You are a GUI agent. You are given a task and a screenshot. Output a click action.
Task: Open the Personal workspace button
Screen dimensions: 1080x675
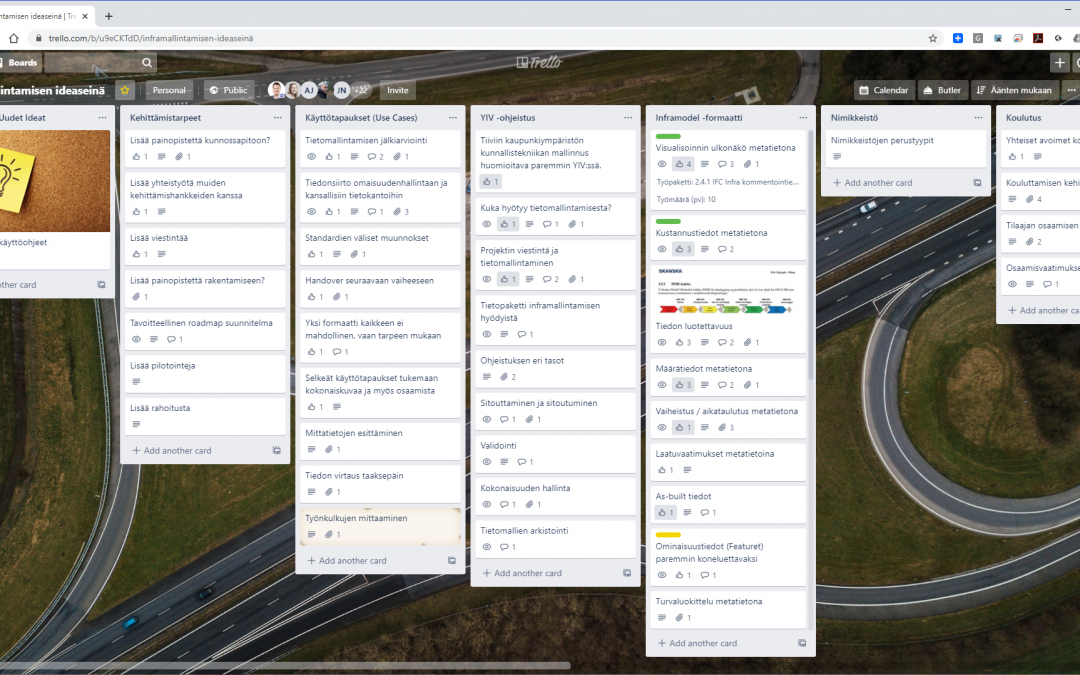(169, 90)
